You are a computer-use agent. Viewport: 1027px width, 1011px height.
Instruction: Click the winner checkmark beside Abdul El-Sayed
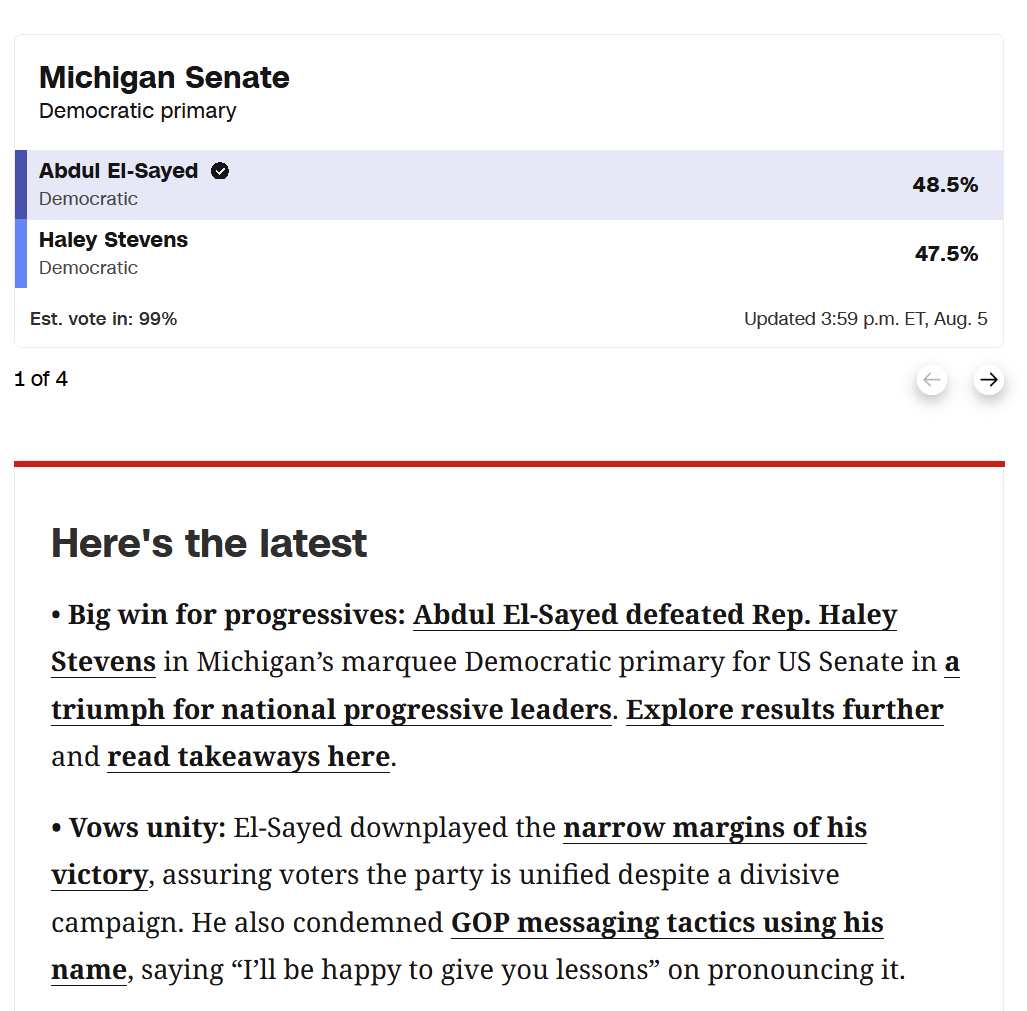pyautogui.click(x=220, y=171)
